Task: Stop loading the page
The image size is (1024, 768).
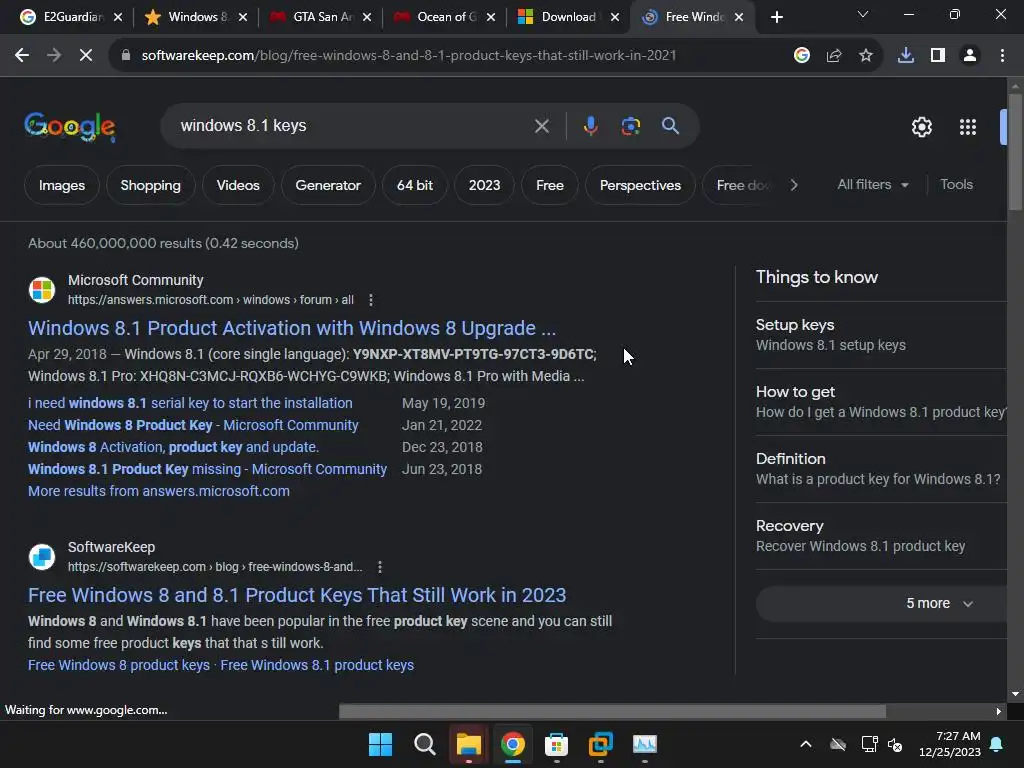Action: click(86, 56)
